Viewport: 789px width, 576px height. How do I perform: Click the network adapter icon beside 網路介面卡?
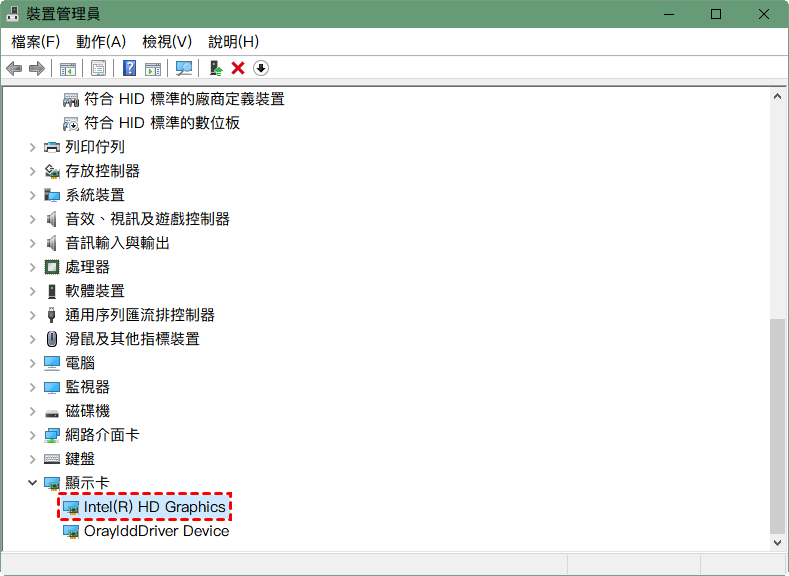click(x=52, y=435)
